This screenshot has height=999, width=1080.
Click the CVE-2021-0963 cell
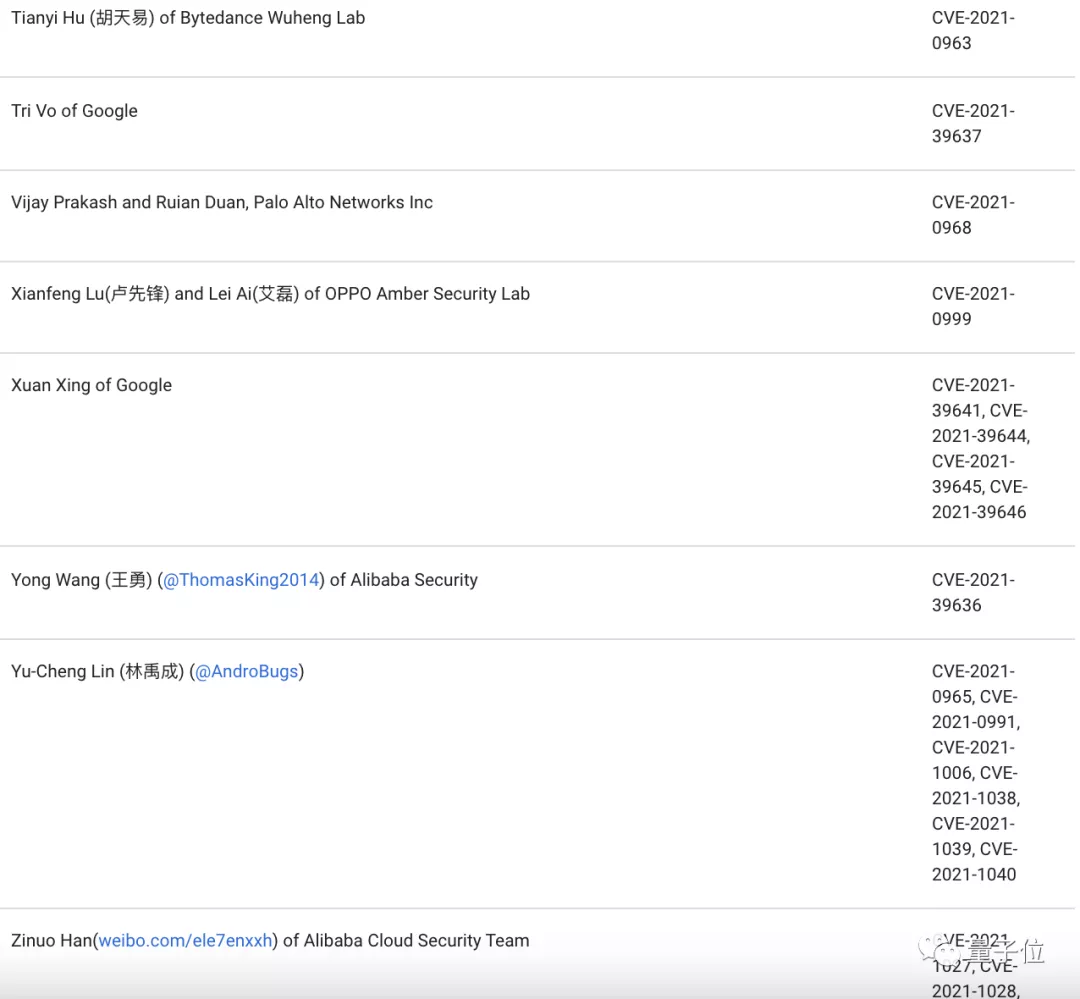pyautogui.click(x=972, y=30)
